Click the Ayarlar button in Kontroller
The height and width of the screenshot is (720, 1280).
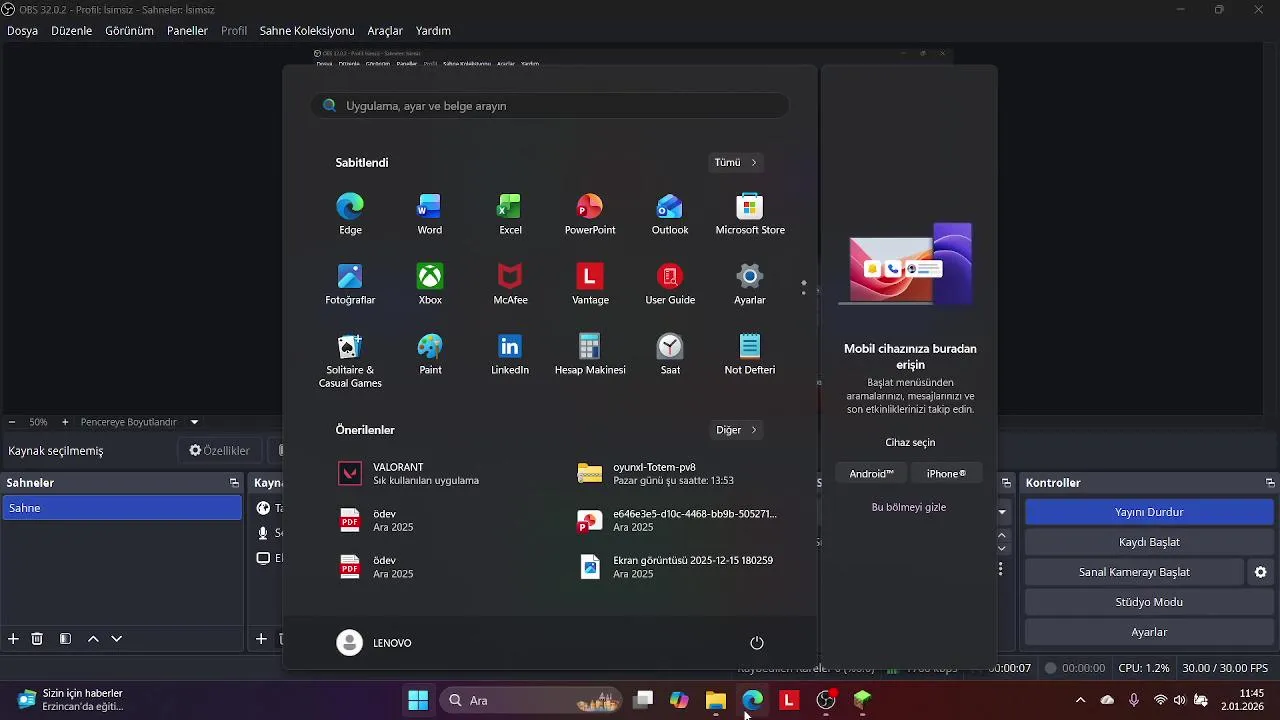1149,632
